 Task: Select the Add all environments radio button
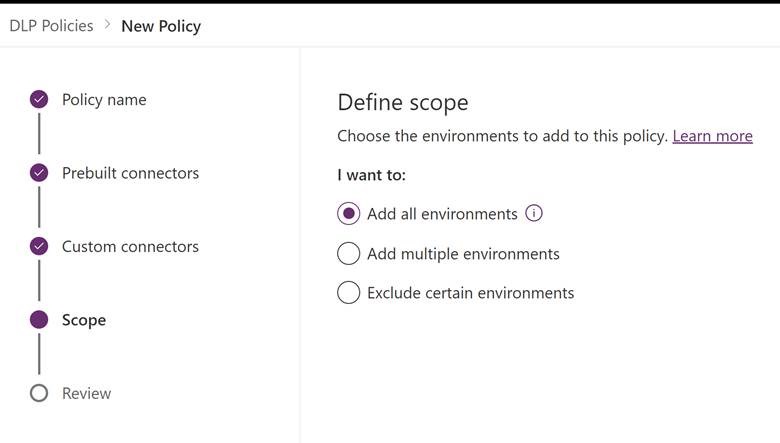(x=348, y=214)
